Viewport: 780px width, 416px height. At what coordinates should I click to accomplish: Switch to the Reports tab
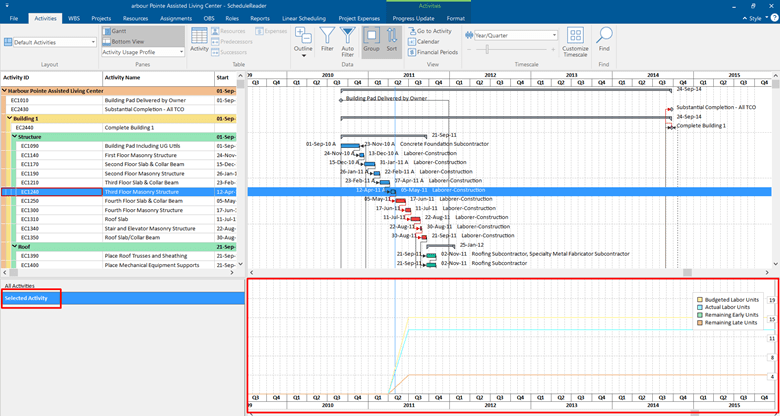[260, 18]
